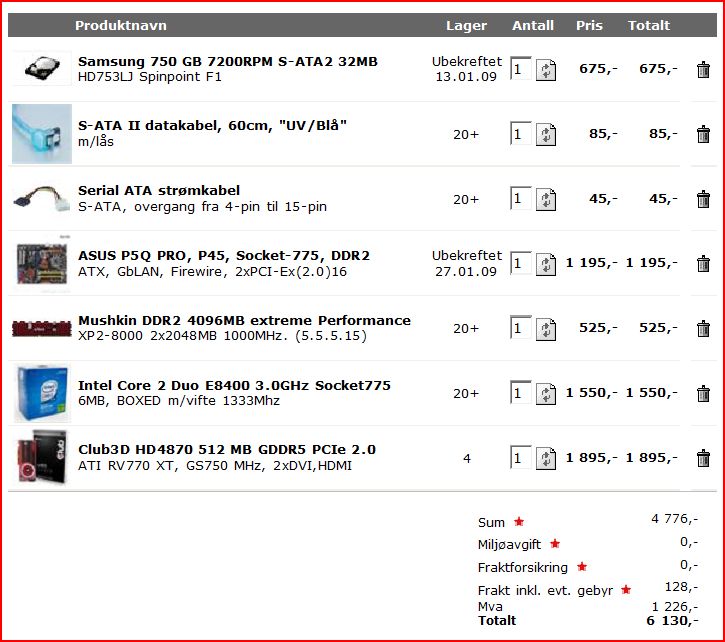
Task: Focus quantity field for Club3D HD4870
Action: click(521, 457)
